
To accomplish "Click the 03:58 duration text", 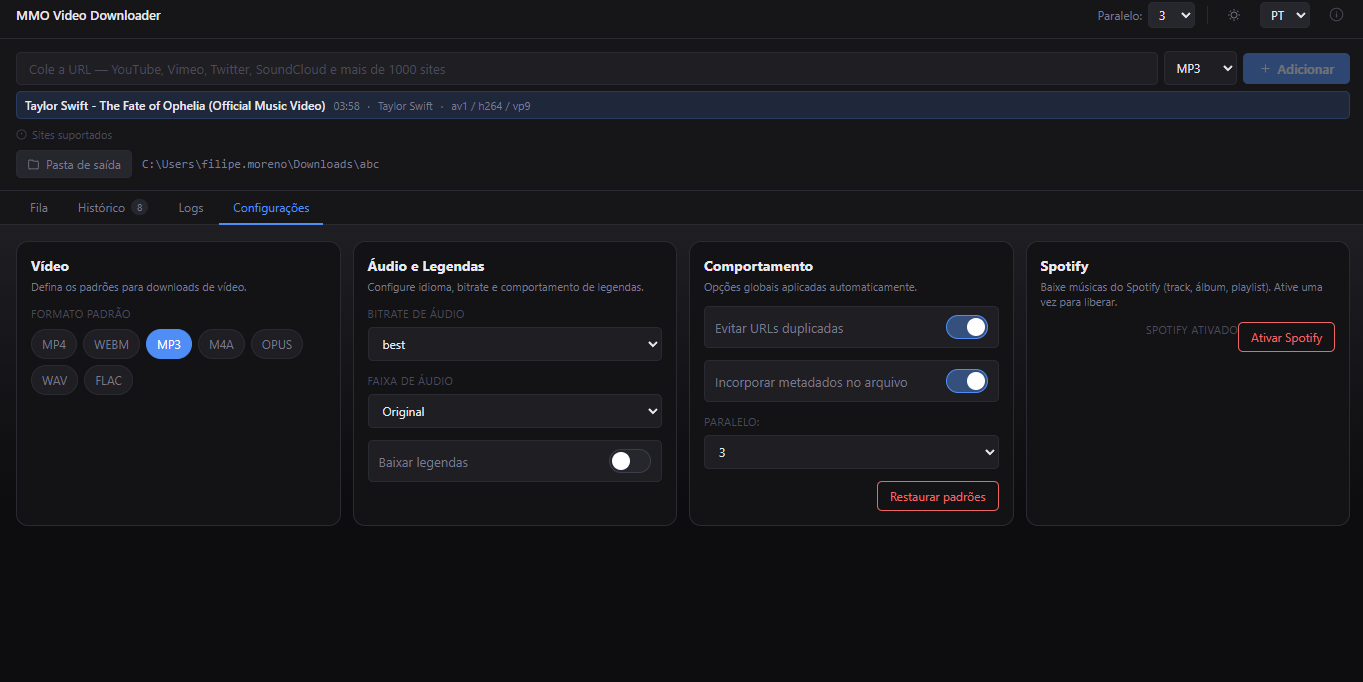I will click(347, 106).
